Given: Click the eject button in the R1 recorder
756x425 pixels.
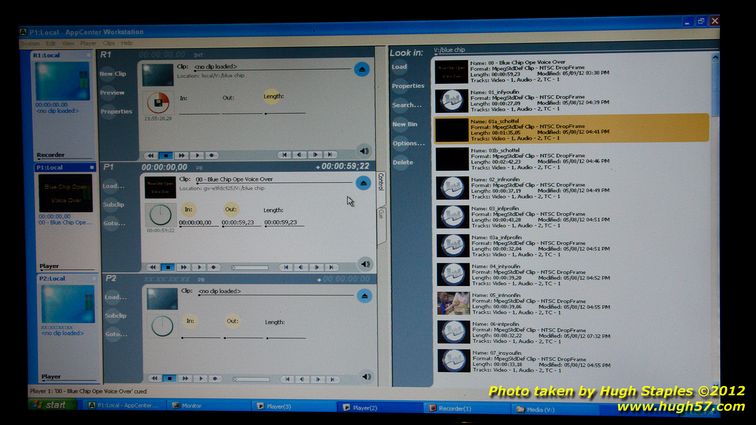Looking at the screenshot, I should click(x=361, y=70).
